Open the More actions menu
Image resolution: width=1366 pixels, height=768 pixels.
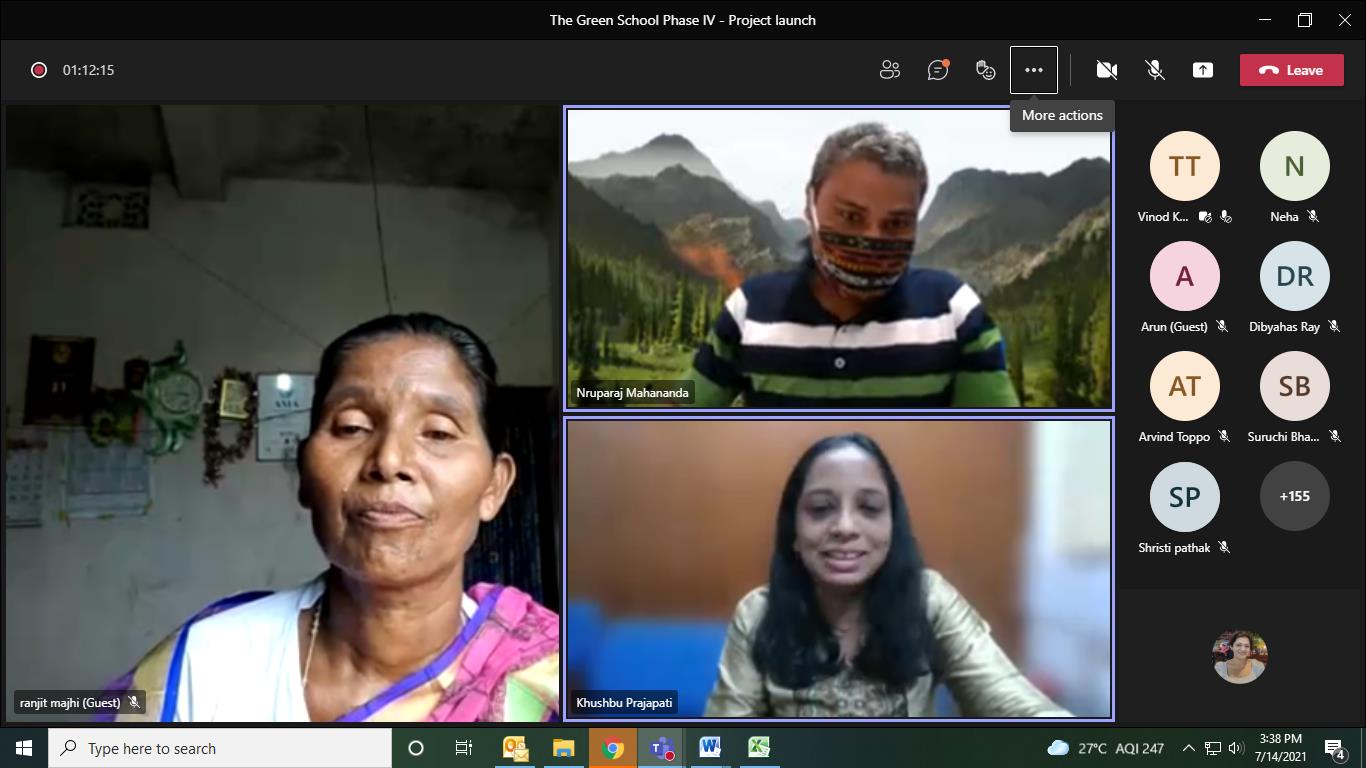click(1033, 70)
